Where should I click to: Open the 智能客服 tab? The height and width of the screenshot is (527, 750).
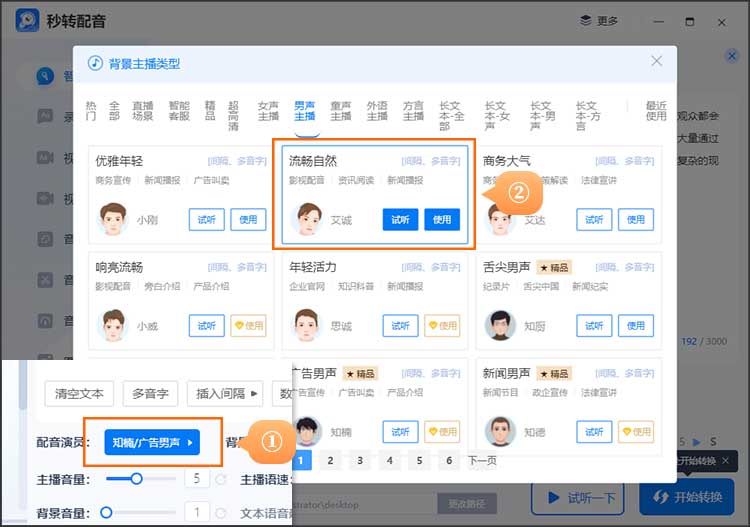click(x=179, y=111)
